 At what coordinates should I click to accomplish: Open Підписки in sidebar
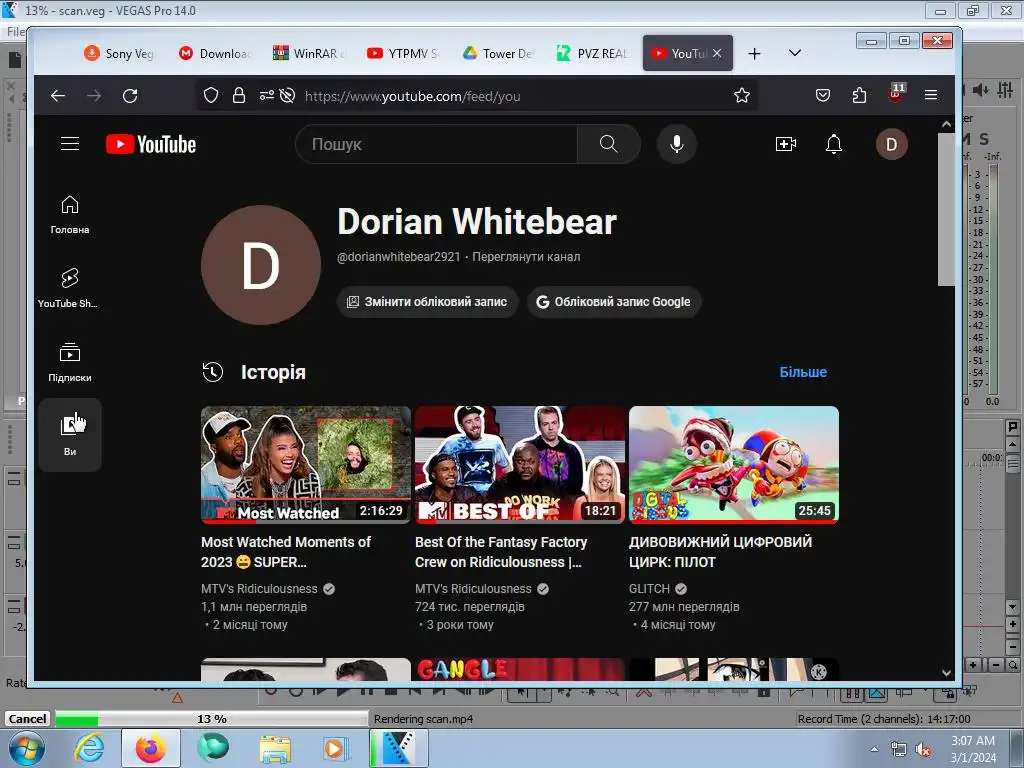[x=70, y=362]
